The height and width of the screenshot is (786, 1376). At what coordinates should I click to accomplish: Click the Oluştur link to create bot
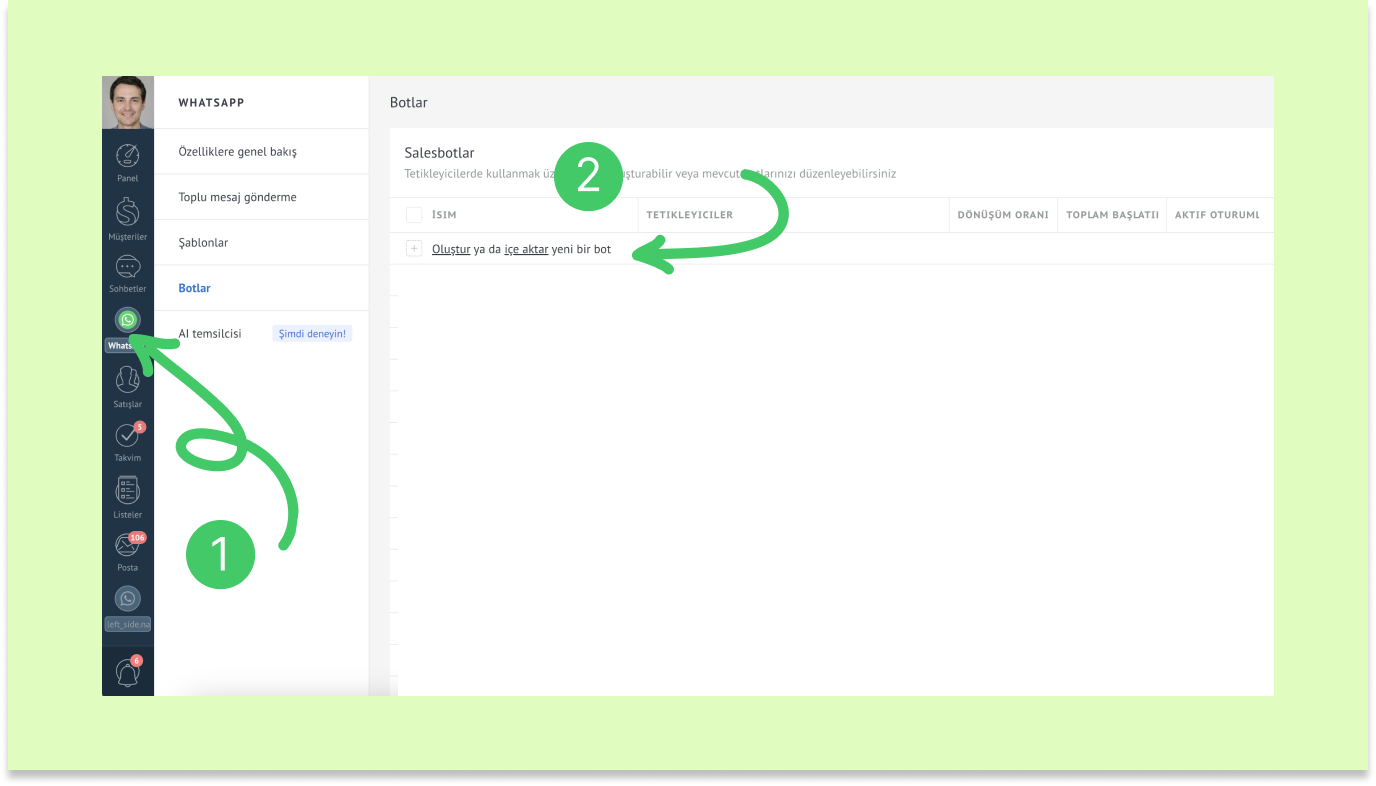coord(451,249)
